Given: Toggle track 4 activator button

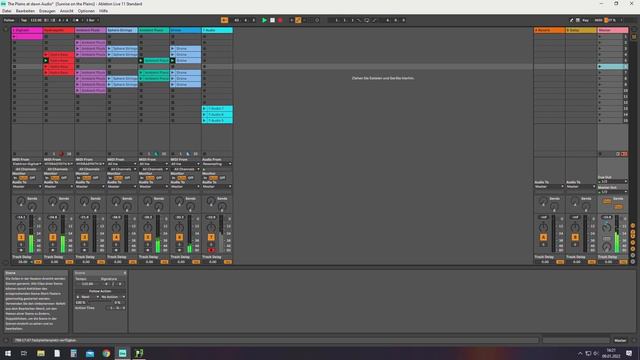Looking at the screenshot, I should [x=116, y=237].
